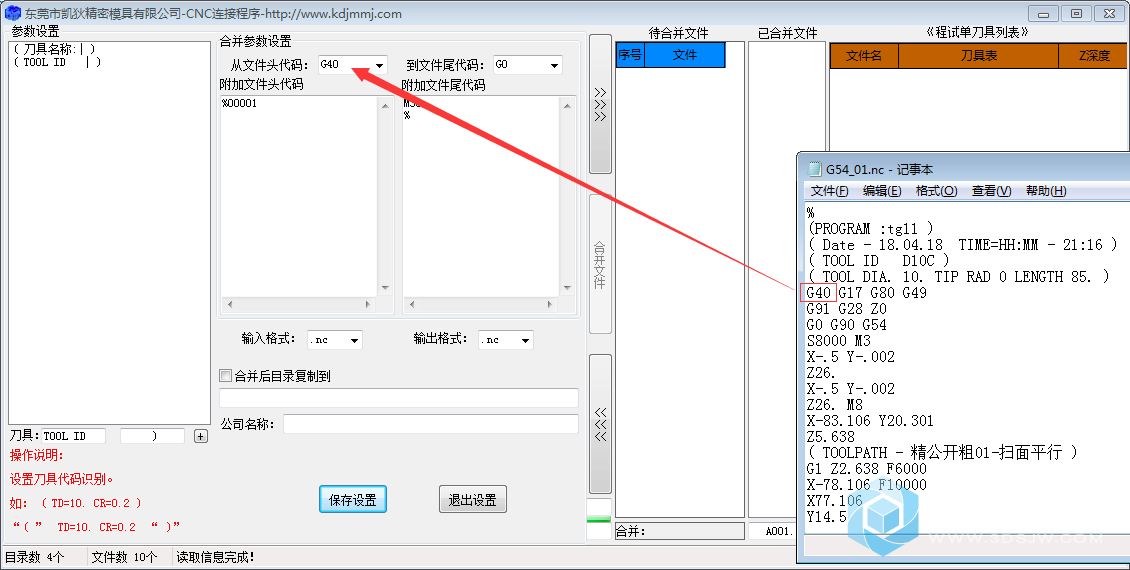Click the 刀具 TOOL ID input field
The height and width of the screenshot is (570, 1130).
click(74, 436)
